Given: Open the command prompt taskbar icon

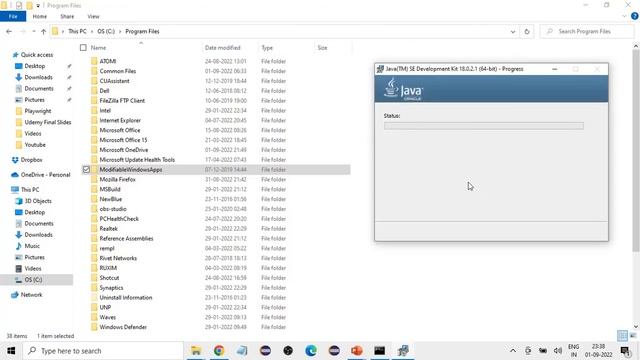Looking at the screenshot, I should [x=380, y=351].
